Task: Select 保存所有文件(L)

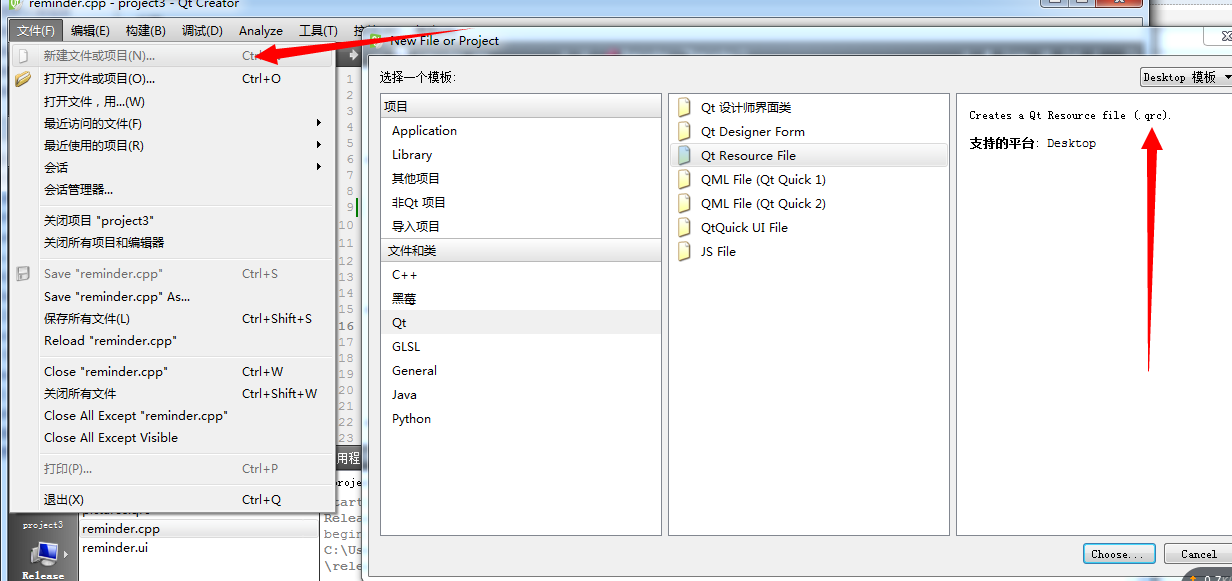Action: [x=172, y=318]
